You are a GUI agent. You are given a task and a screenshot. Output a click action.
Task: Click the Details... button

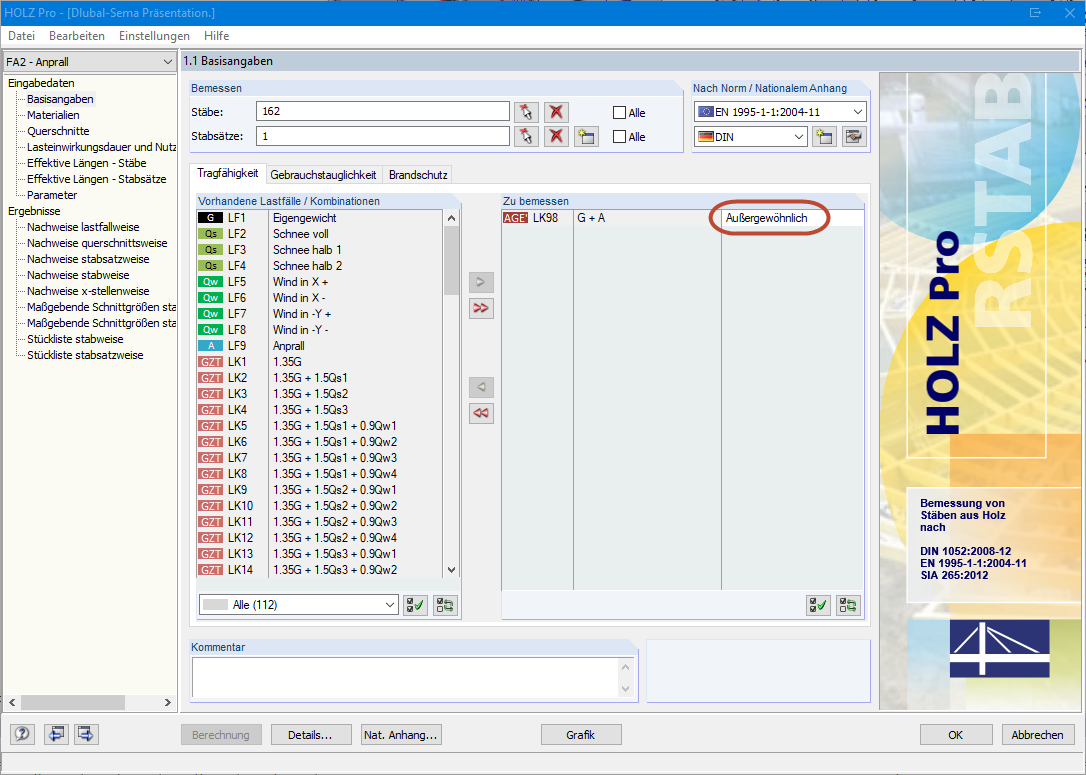click(310, 735)
